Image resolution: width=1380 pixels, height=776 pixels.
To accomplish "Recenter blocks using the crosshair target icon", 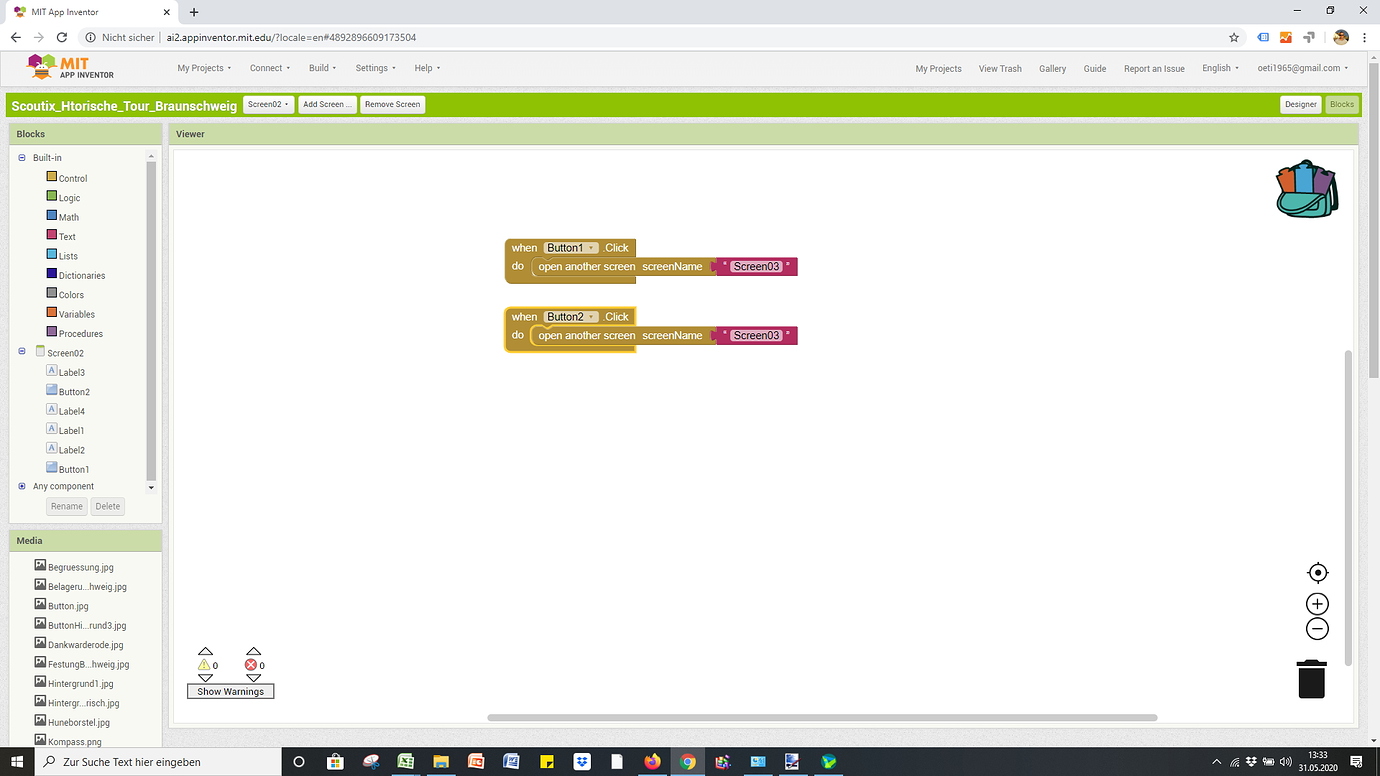I will [x=1317, y=572].
